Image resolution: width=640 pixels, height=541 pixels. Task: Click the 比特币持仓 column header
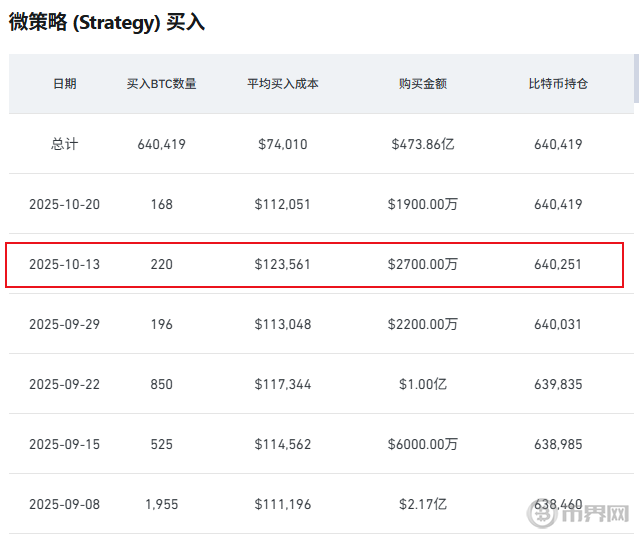(x=558, y=84)
